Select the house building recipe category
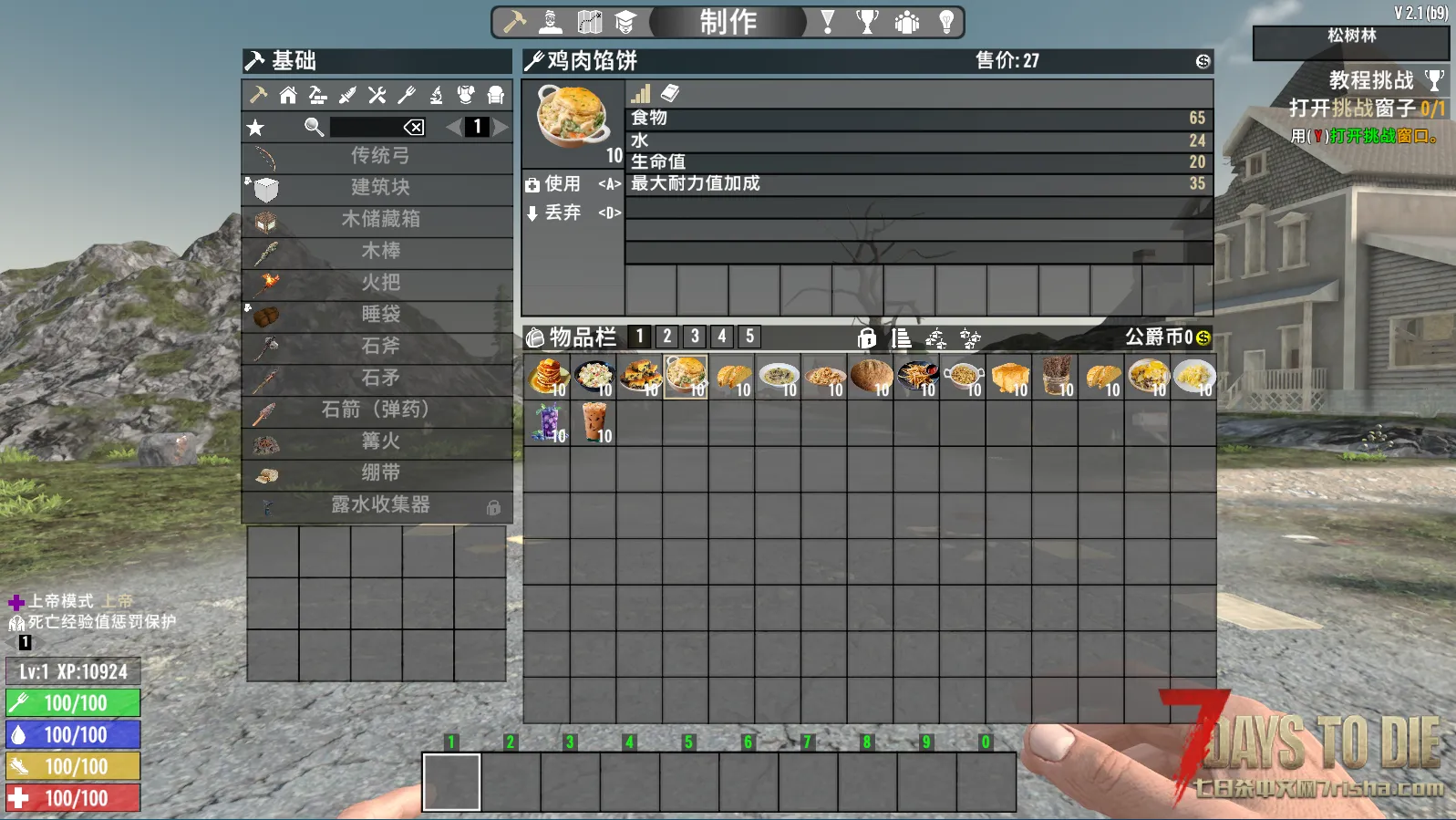 coord(288,95)
